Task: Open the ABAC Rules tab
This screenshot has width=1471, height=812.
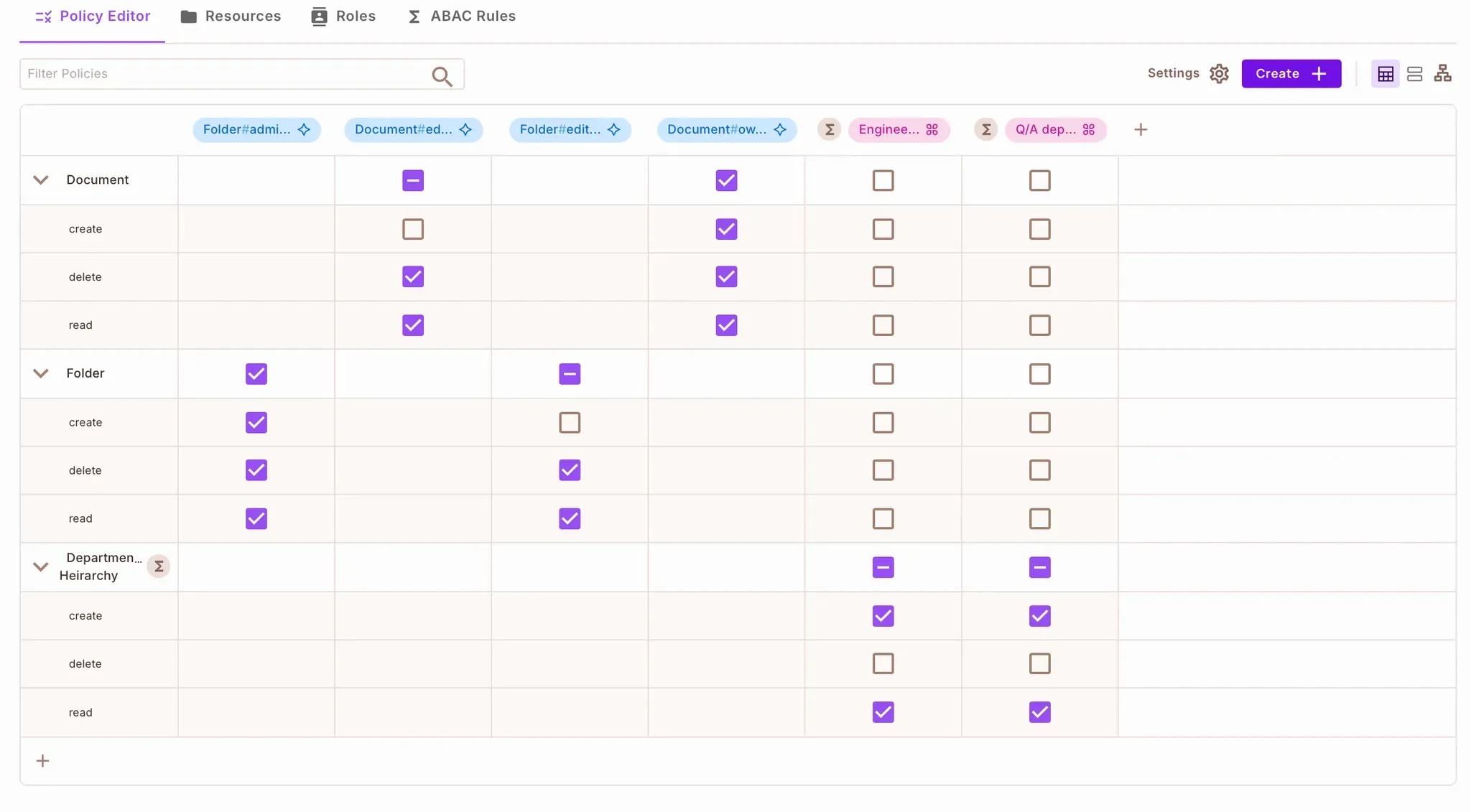Action: point(461,17)
